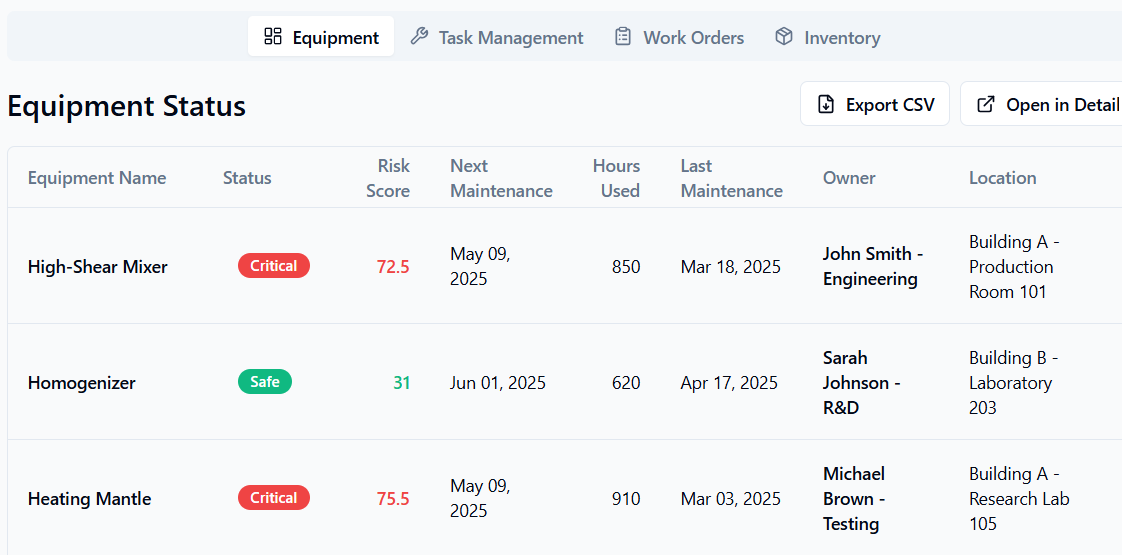This screenshot has height=555, width=1122.
Task: Click owner John Smith - Engineering
Action: click(x=871, y=266)
